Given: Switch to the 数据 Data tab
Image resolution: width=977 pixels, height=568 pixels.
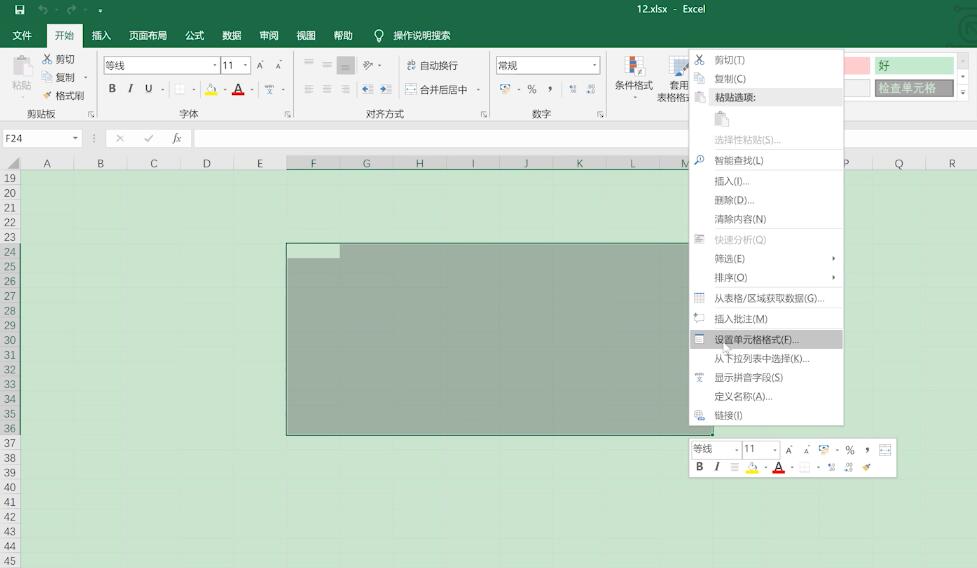Looking at the screenshot, I should click(232, 36).
